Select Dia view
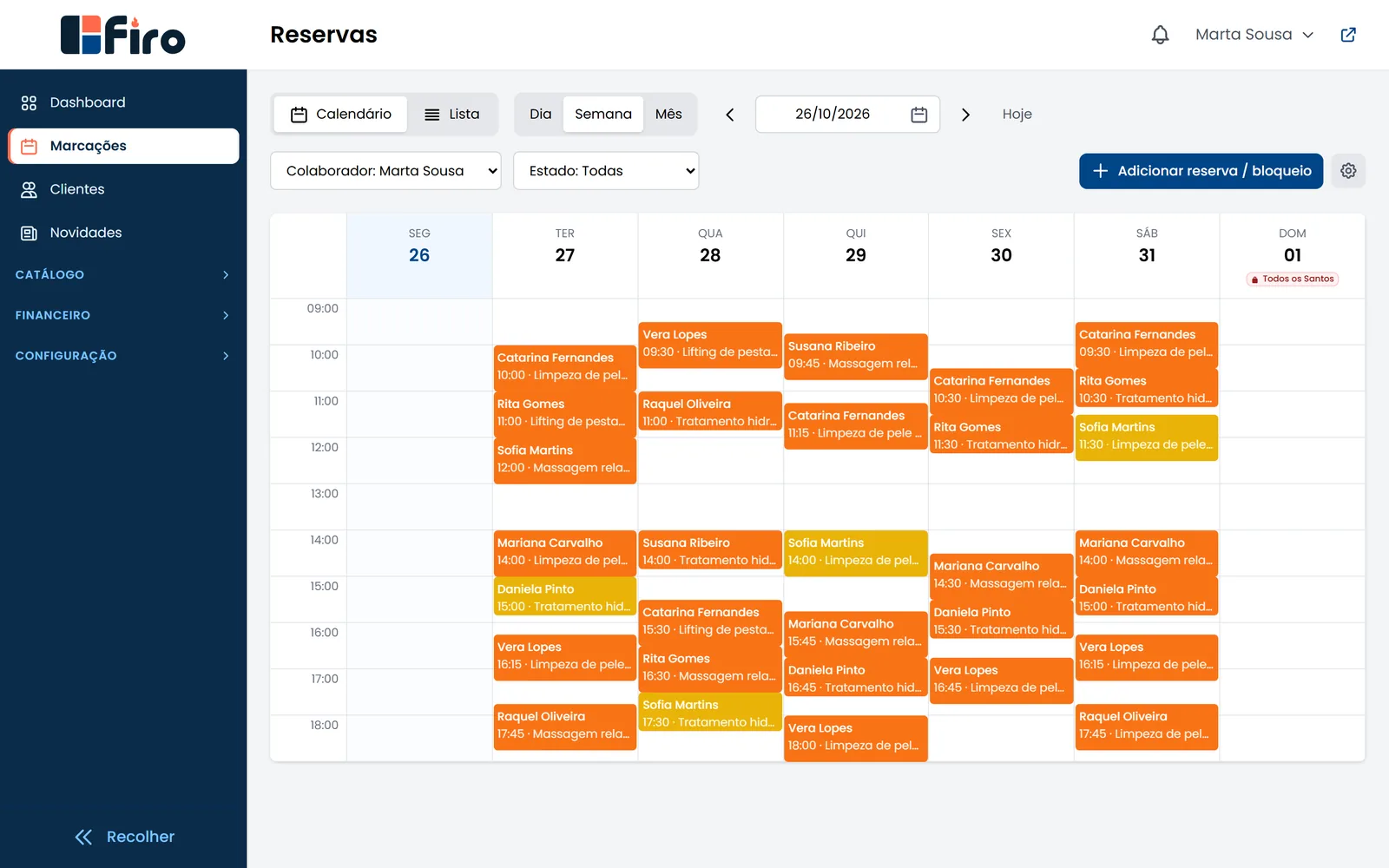This screenshot has height=868, width=1389. pyautogui.click(x=540, y=115)
